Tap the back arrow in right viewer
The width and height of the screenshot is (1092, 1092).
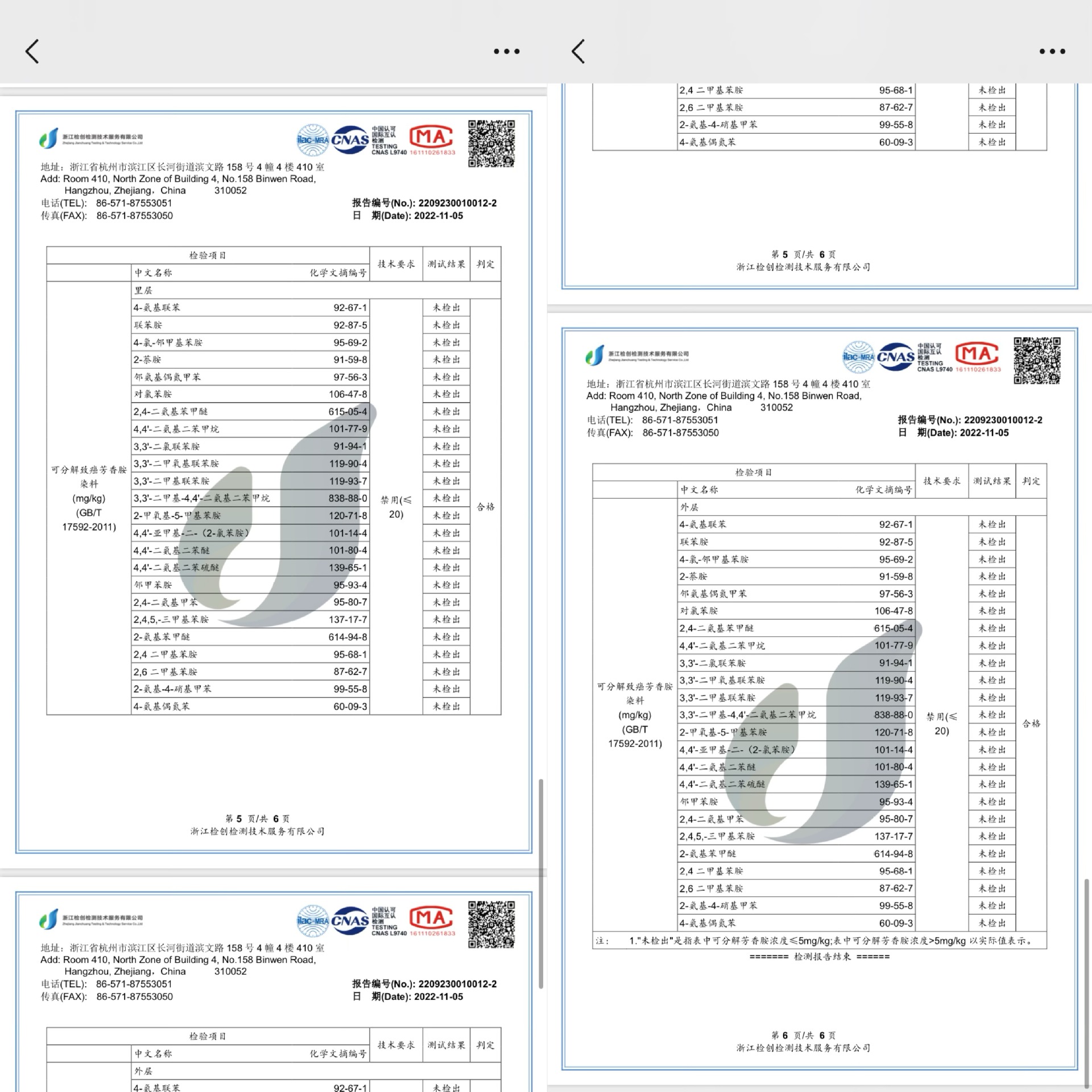pyautogui.click(x=578, y=51)
